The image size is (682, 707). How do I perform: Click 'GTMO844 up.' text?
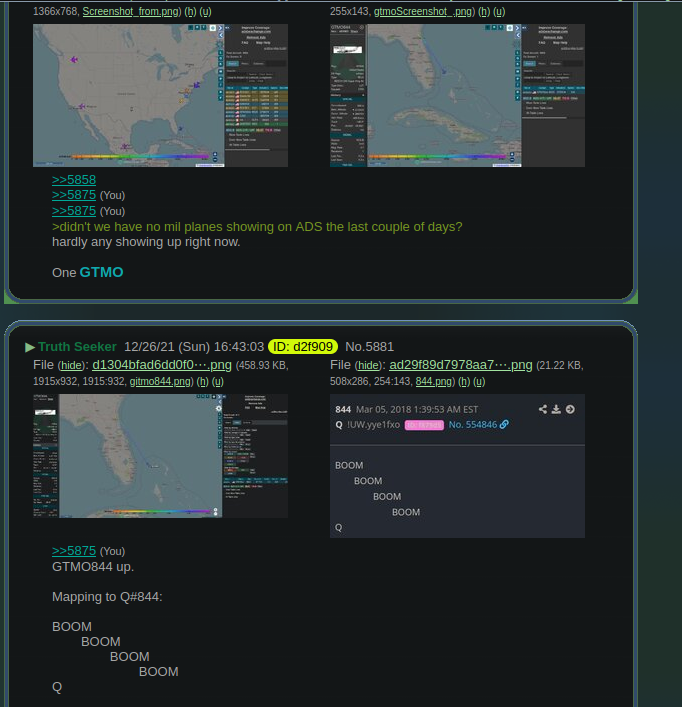[x=93, y=566]
